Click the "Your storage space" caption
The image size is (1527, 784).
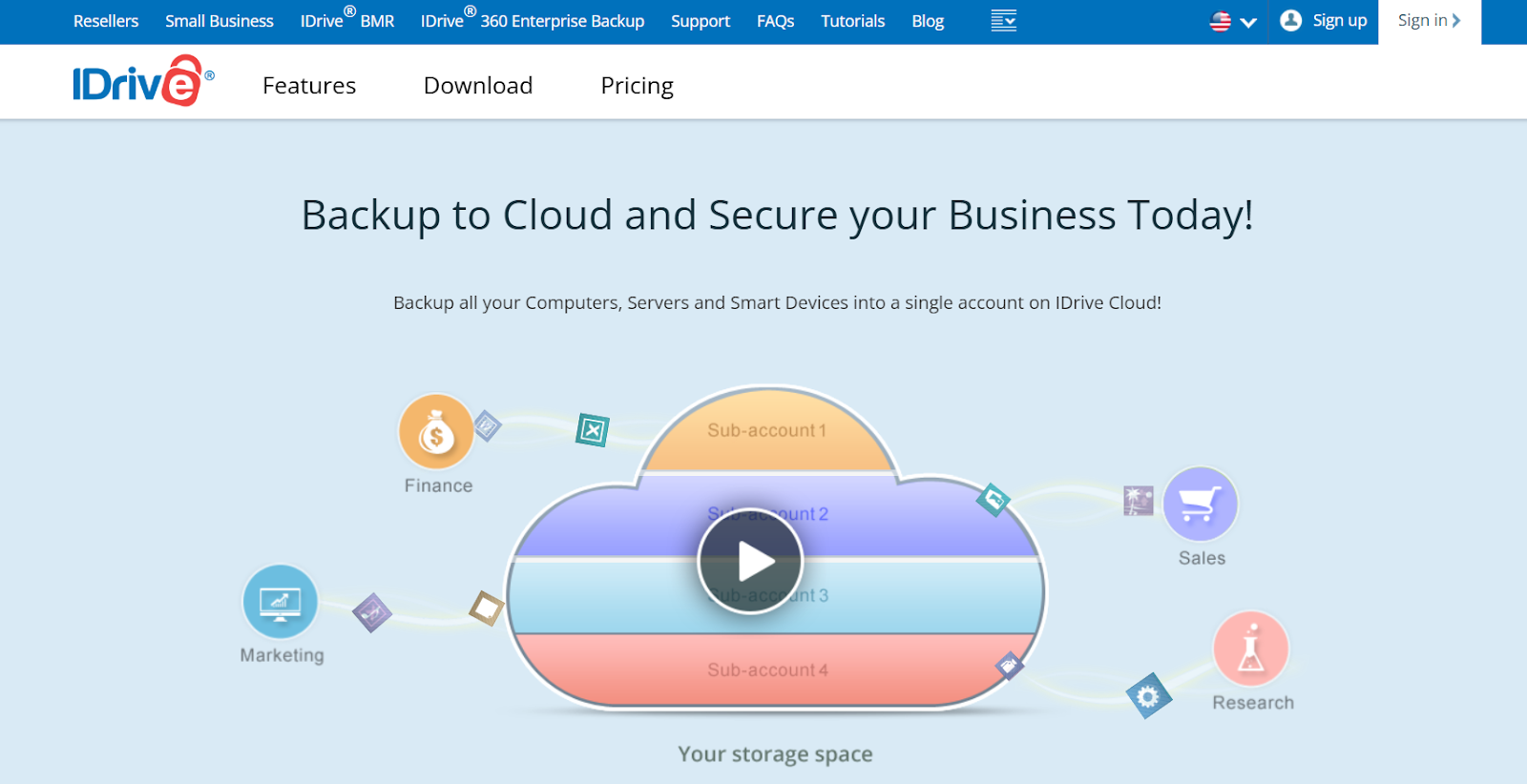(775, 754)
